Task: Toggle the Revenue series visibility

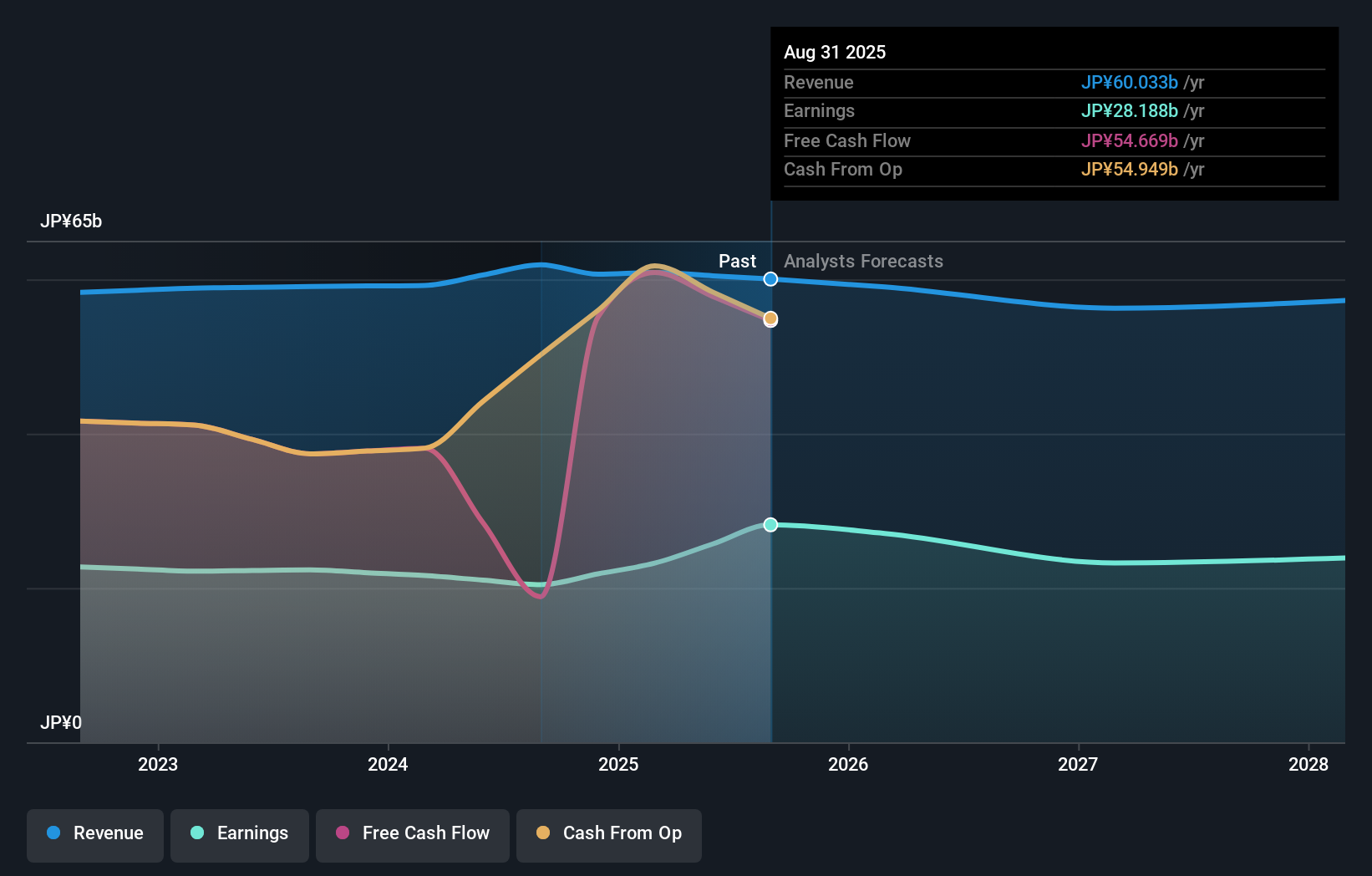Action: [x=94, y=835]
